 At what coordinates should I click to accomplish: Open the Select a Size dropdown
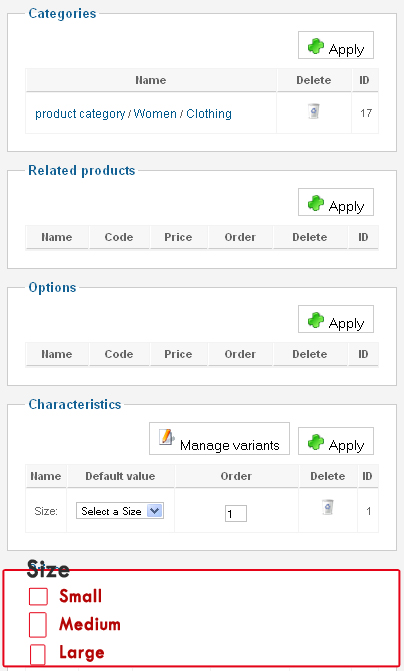tap(120, 511)
